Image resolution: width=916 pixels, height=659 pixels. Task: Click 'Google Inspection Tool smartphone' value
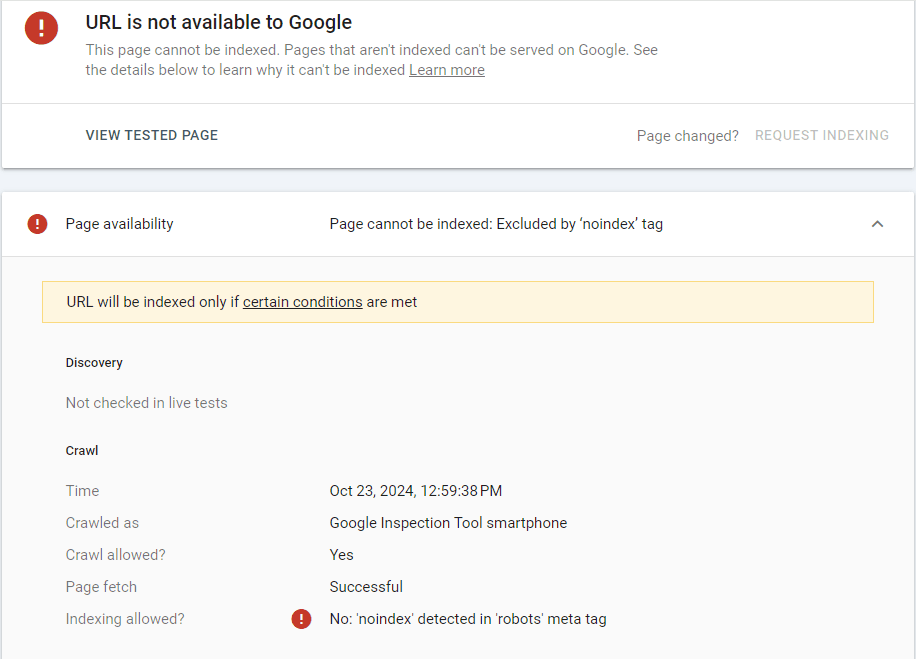pyautogui.click(x=448, y=523)
